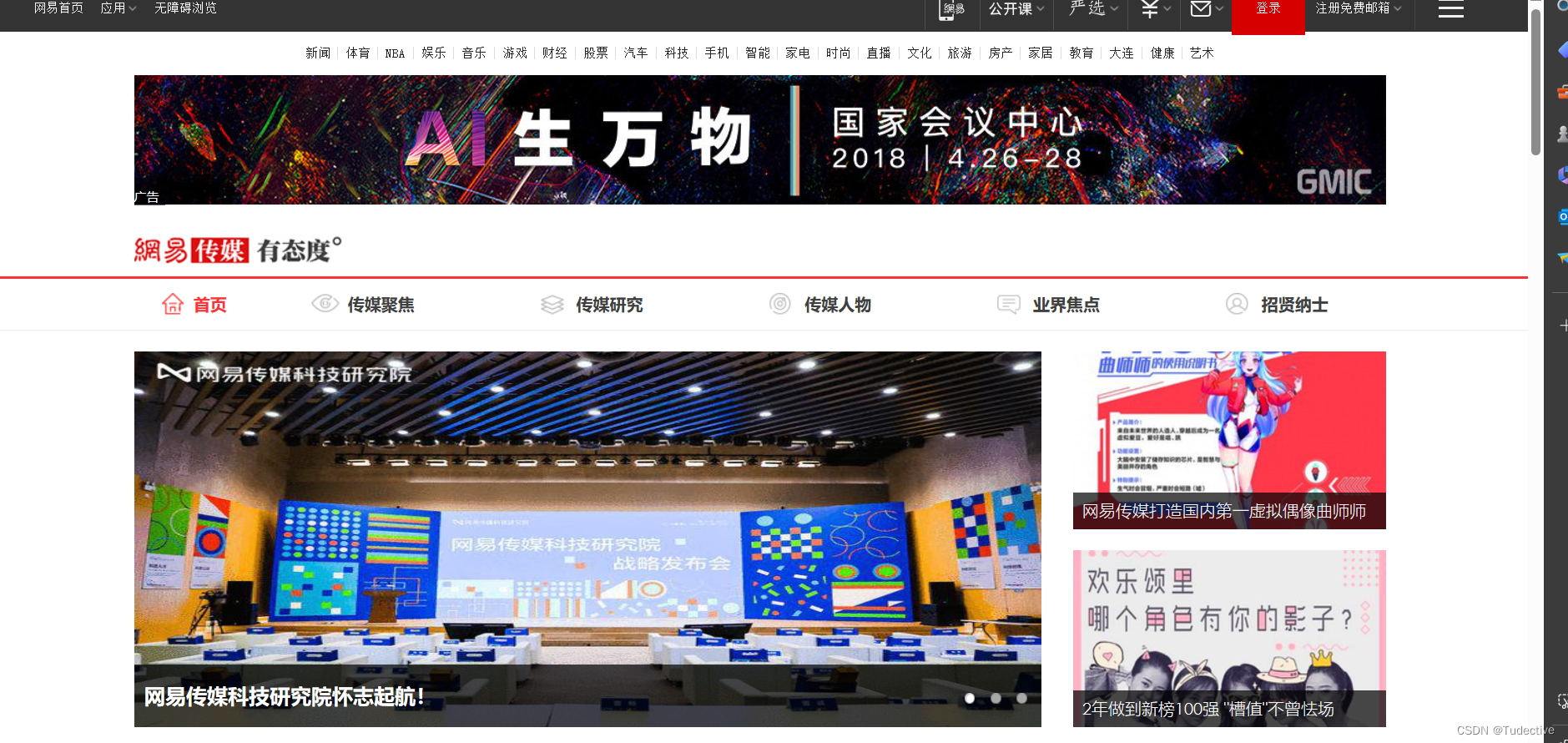Open the 艺术 channel link

[1202, 53]
